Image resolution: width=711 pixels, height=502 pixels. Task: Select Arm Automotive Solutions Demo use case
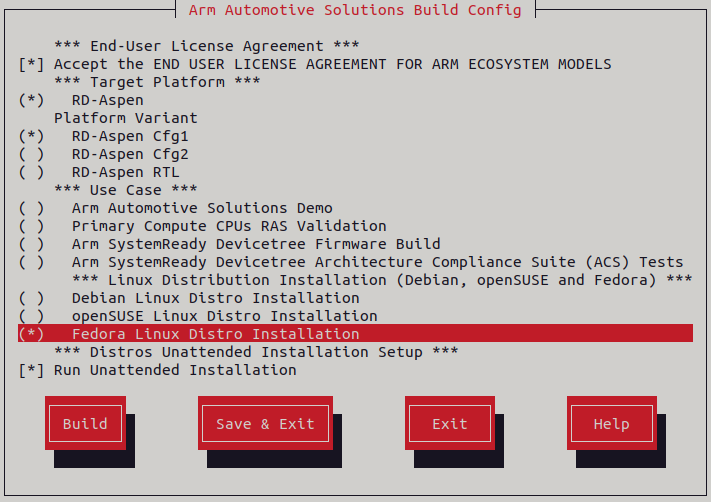[x=31, y=208]
